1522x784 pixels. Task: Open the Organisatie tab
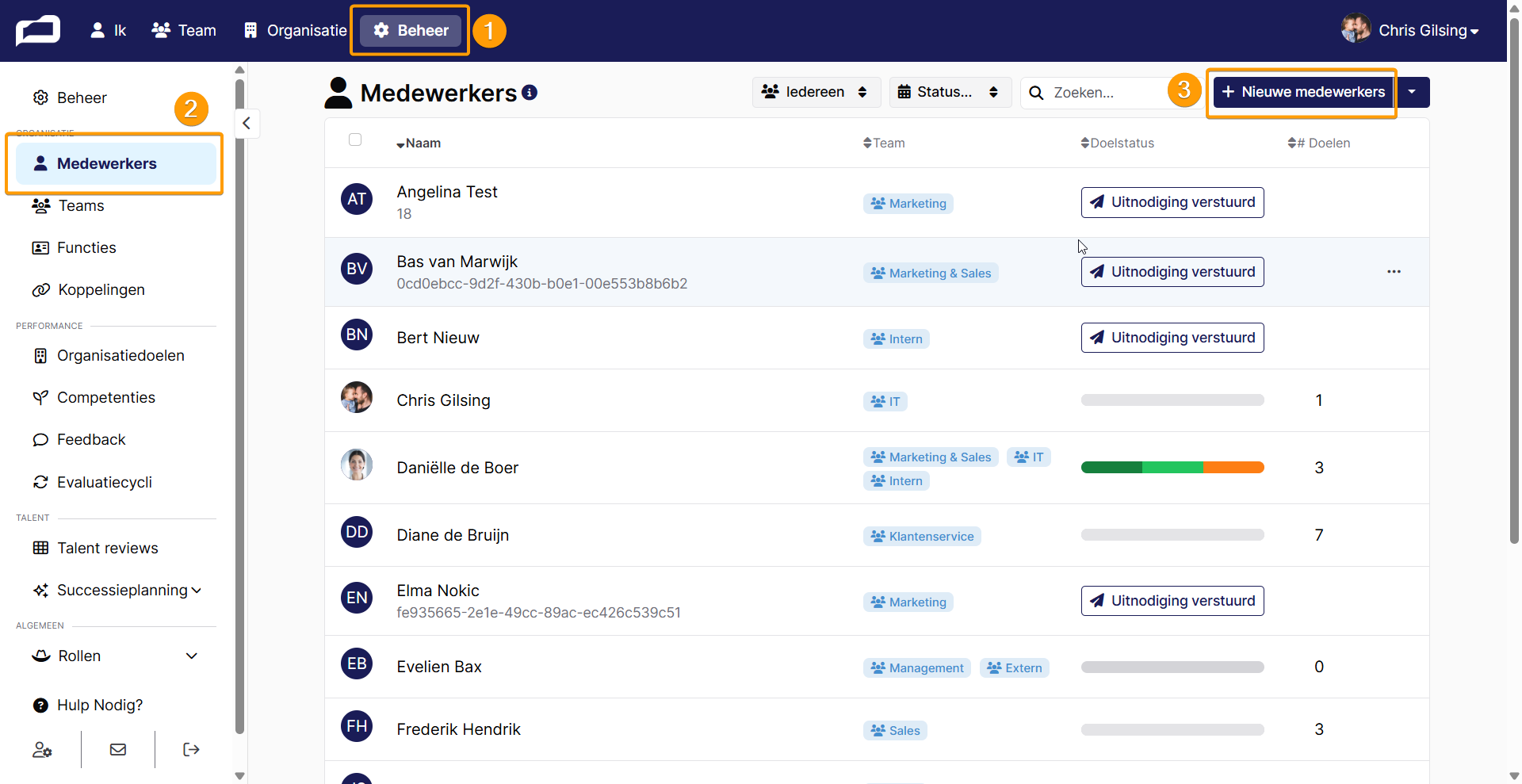coord(296,30)
